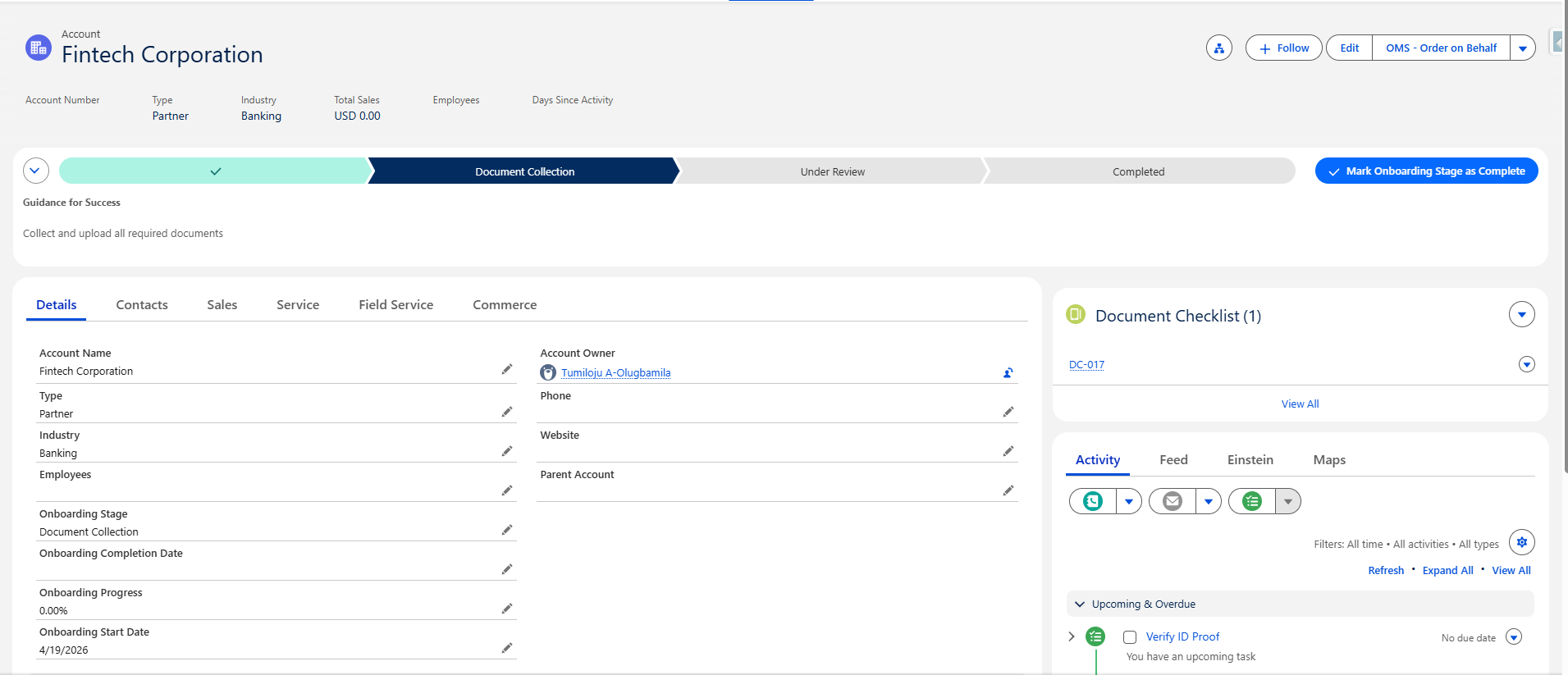Click the Document Checklist panel icon
Screen dimensions: 1568x675
coord(1076,314)
